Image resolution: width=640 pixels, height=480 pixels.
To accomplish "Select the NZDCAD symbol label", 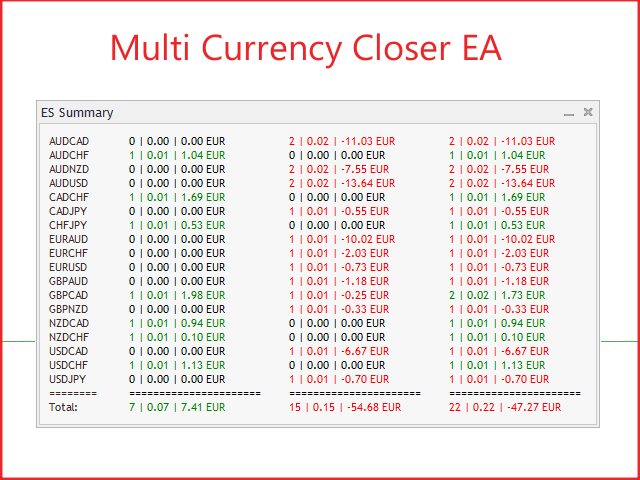I will coord(69,323).
